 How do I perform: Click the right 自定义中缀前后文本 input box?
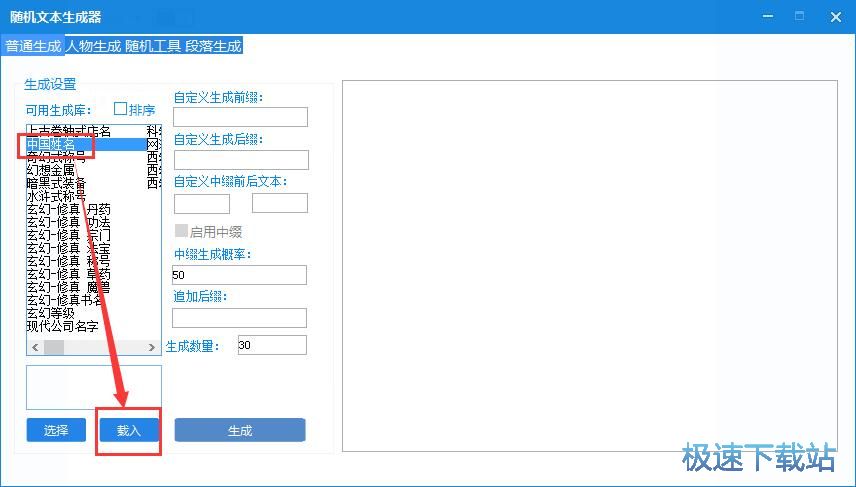(280, 203)
